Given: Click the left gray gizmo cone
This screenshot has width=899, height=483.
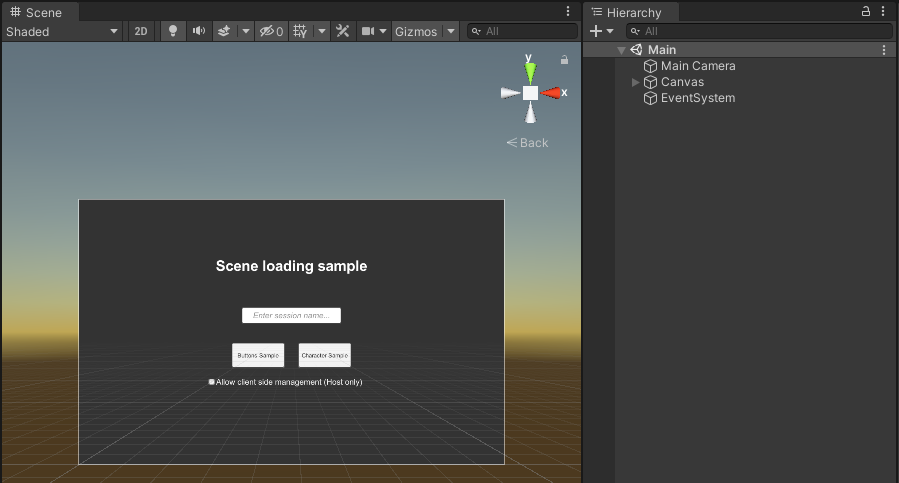Looking at the screenshot, I should click(x=510, y=93).
